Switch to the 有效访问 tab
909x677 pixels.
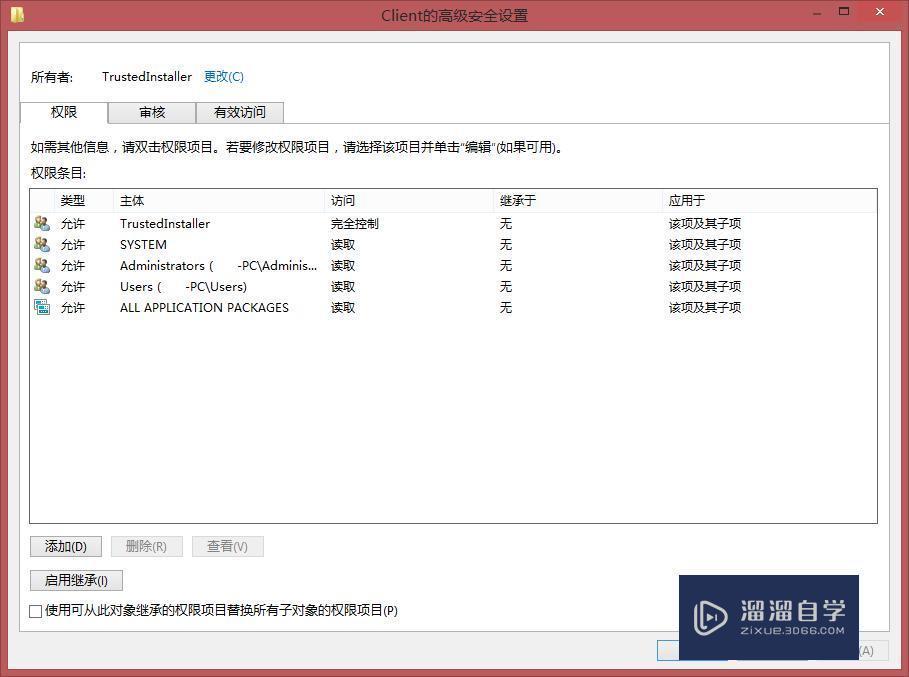(x=240, y=112)
